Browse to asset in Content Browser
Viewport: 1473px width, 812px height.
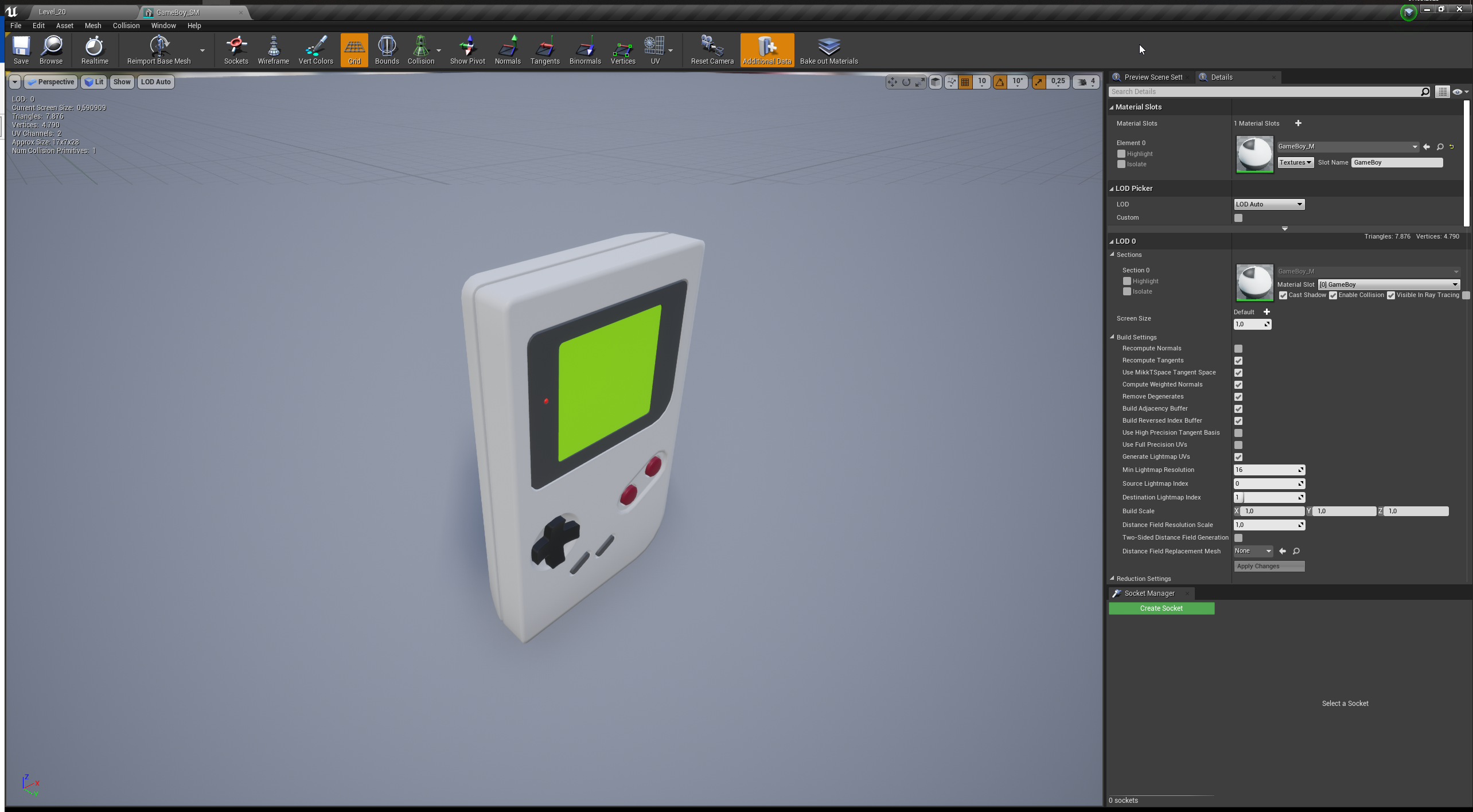point(51,50)
